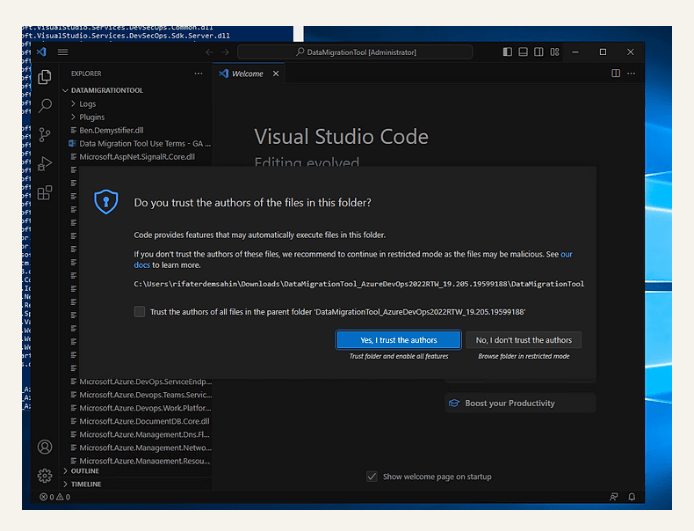This screenshot has height=531, width=694.
Task: Open Data Migration Tool Use Terms file
Action: (x=137, y=143)
